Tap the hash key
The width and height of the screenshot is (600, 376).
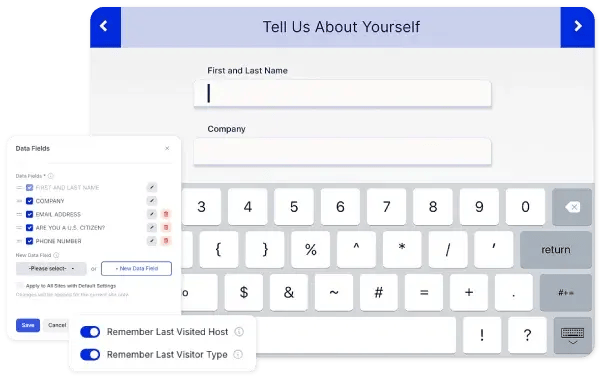pyautogui.click(x=379, y=293)
